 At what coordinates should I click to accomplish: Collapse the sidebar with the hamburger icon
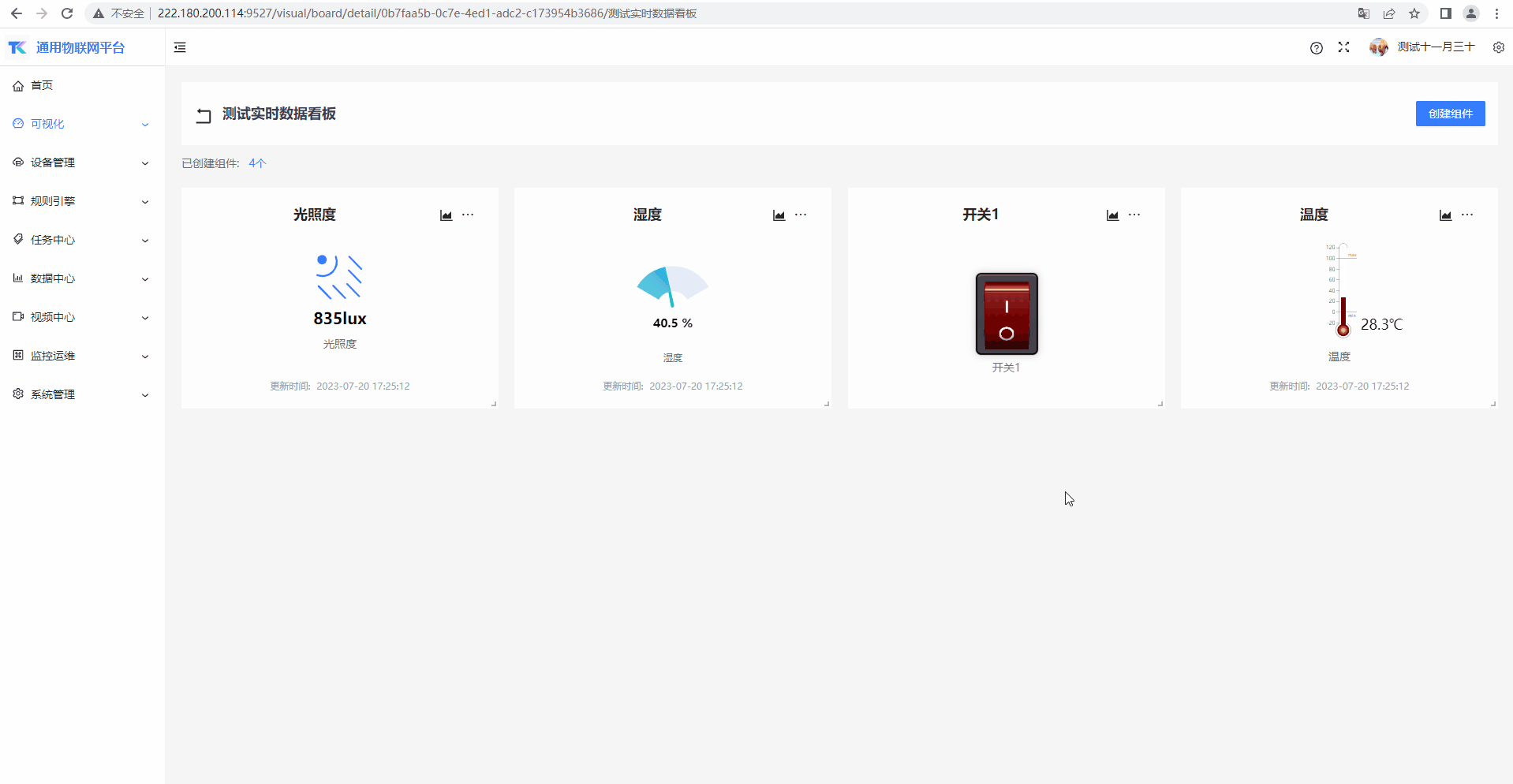coord(180,47)
